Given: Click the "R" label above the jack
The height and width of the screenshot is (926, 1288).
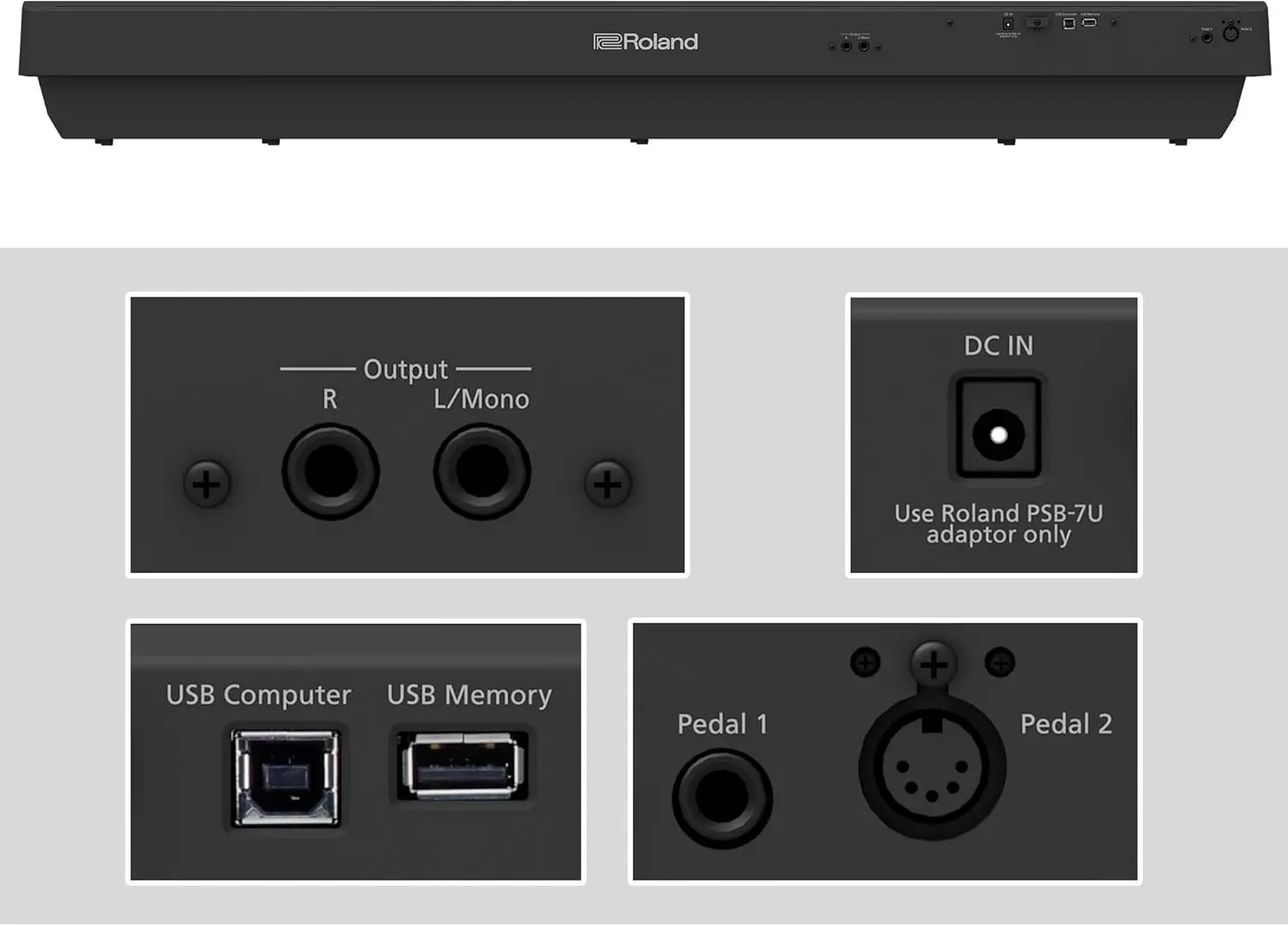Looking at the screenshot, I should pyautogui.click(x=330, y=399).
